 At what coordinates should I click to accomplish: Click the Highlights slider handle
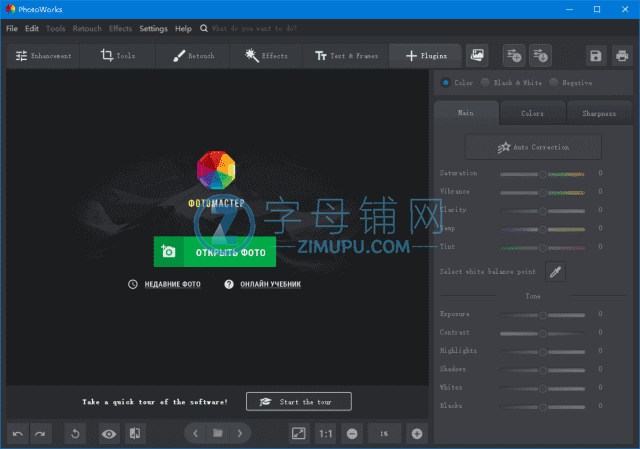coord(543,352)
